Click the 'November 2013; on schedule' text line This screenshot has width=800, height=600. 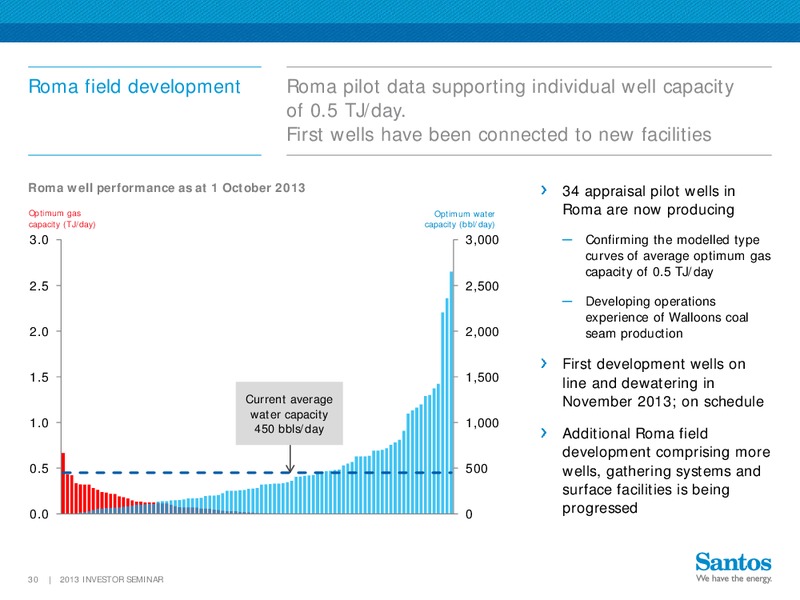(x=663, y=402)
